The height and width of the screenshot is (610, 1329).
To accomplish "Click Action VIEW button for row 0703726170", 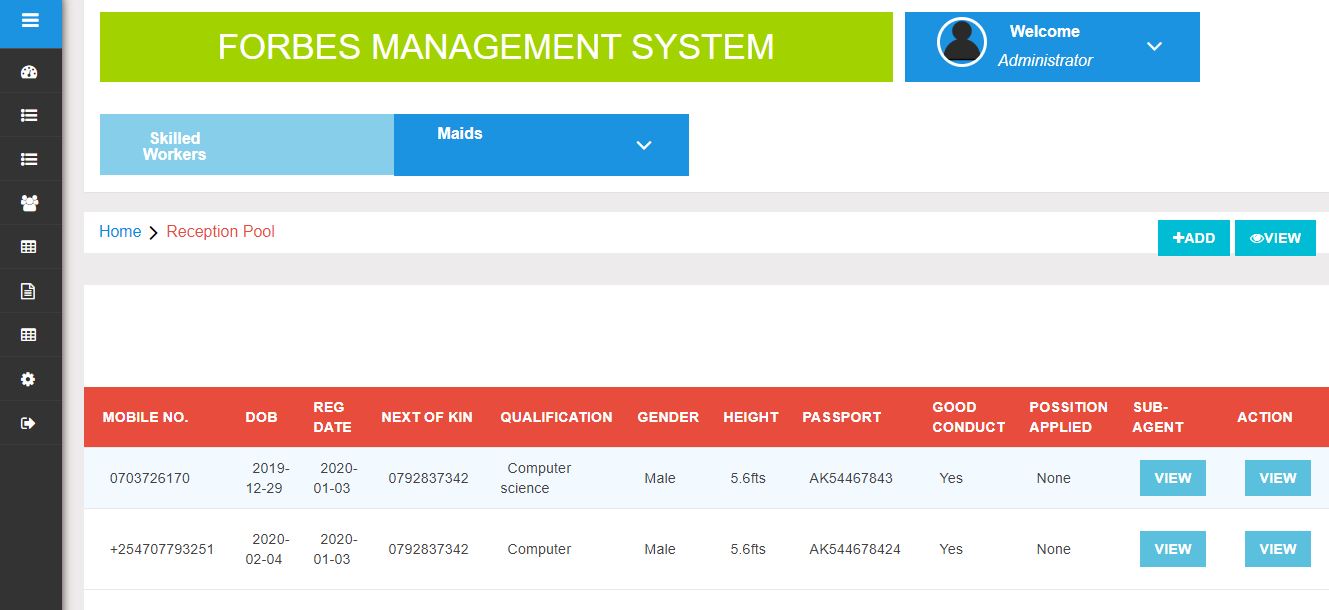I will pos(1278,478).
